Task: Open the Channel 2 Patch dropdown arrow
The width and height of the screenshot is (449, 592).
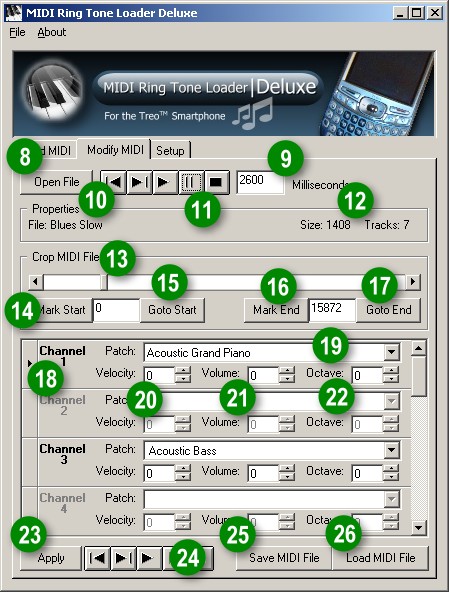Action: click(392, 401)
